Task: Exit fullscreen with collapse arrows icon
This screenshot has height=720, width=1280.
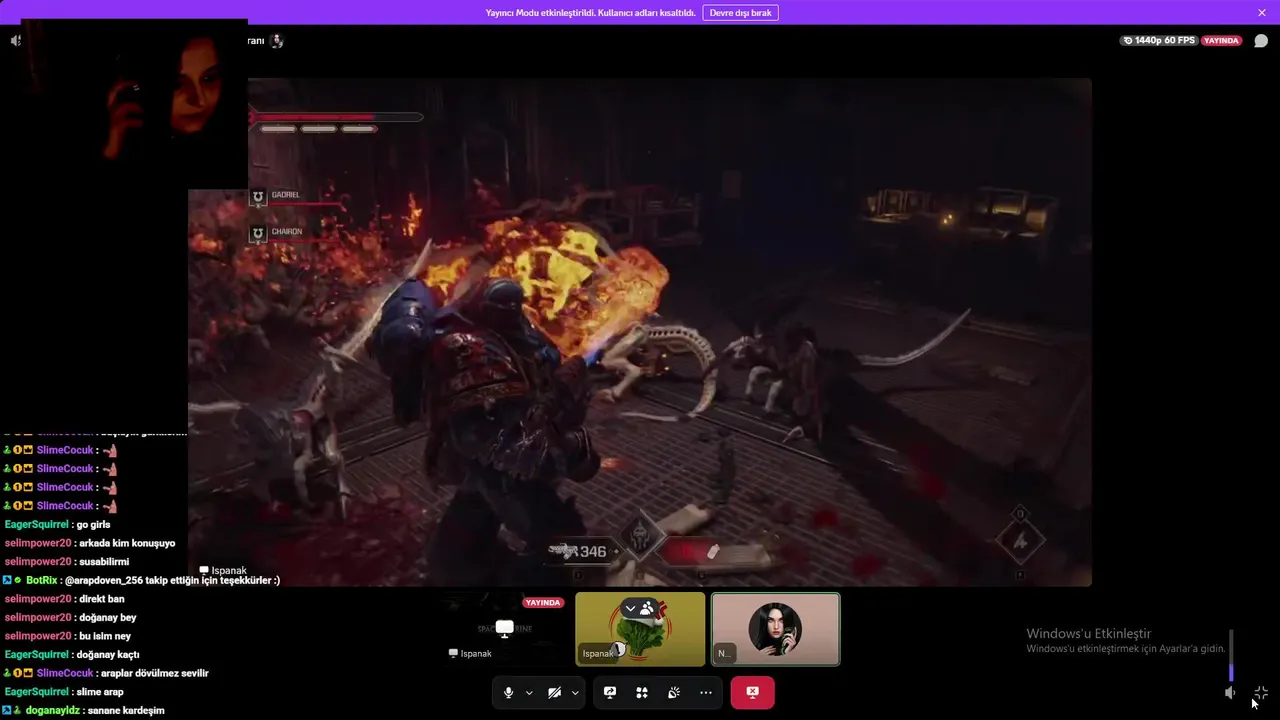Action: [1261, 692]
